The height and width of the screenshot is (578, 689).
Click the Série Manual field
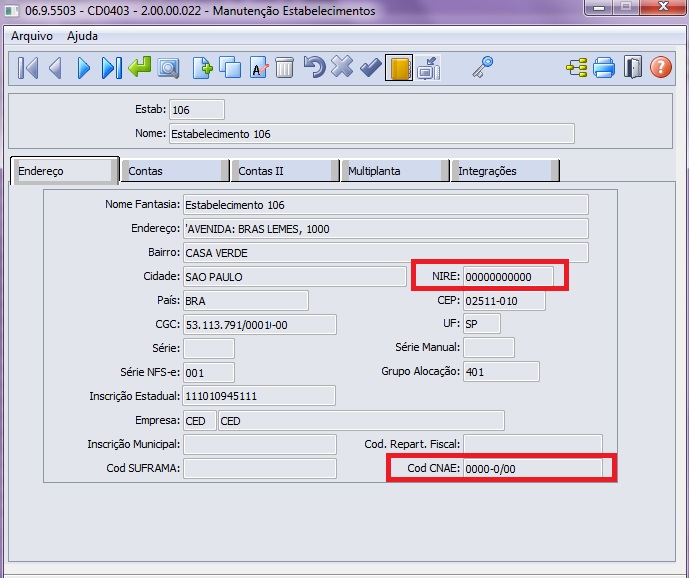pyautogui.click(x=489, y=347)
